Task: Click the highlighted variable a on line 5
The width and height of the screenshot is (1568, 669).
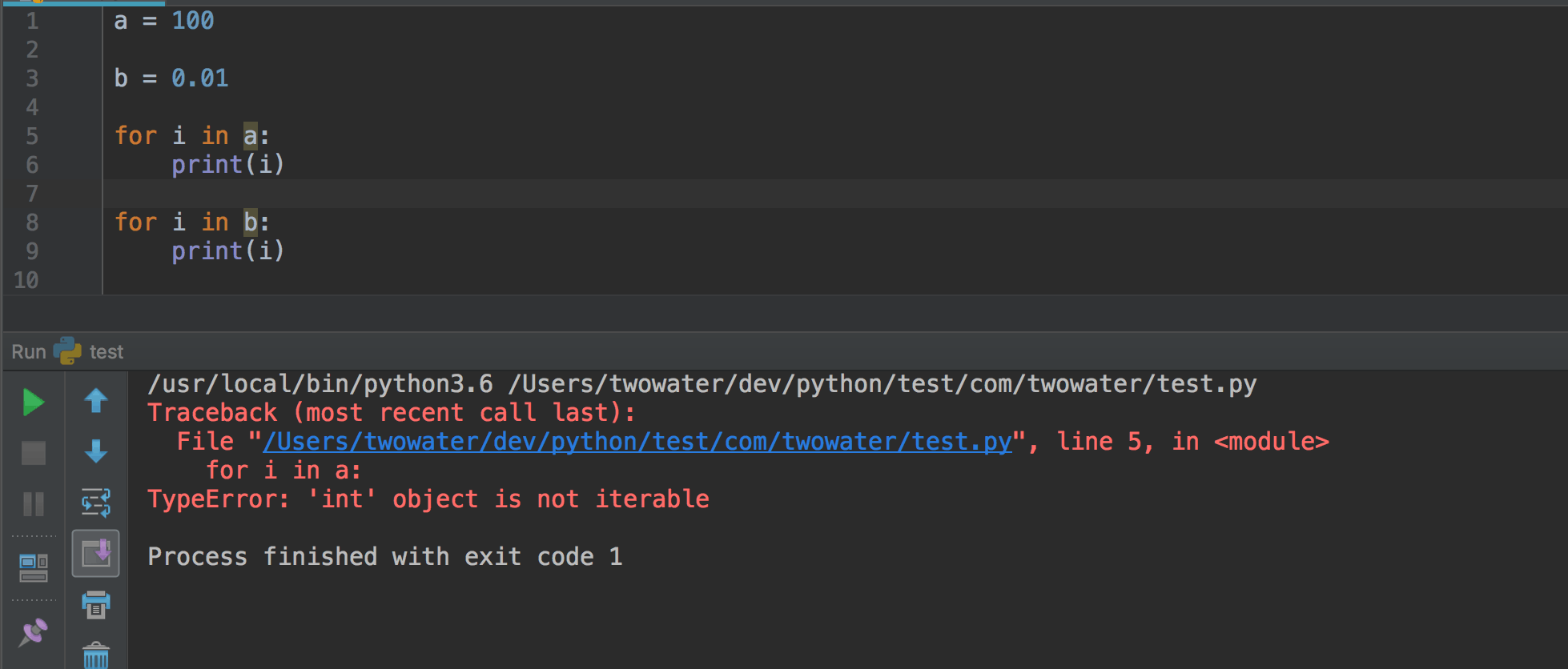Action: [x=251, y=135]
